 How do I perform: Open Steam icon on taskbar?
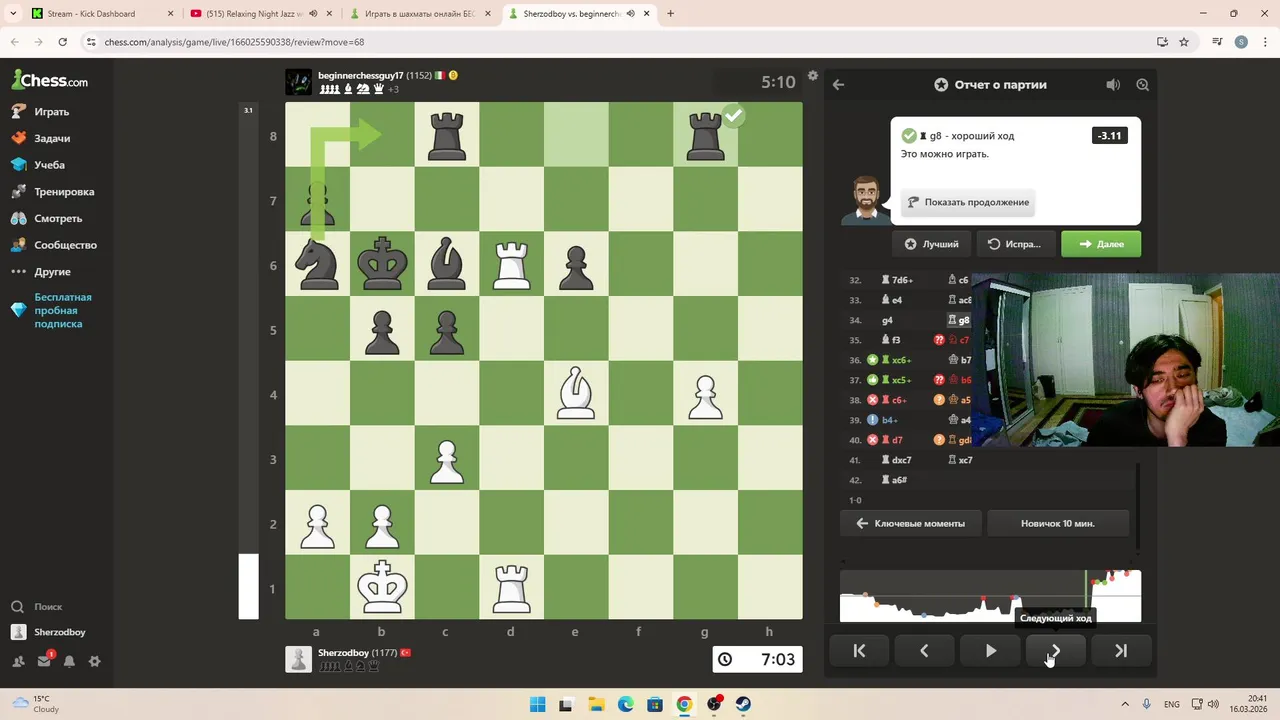743,704
